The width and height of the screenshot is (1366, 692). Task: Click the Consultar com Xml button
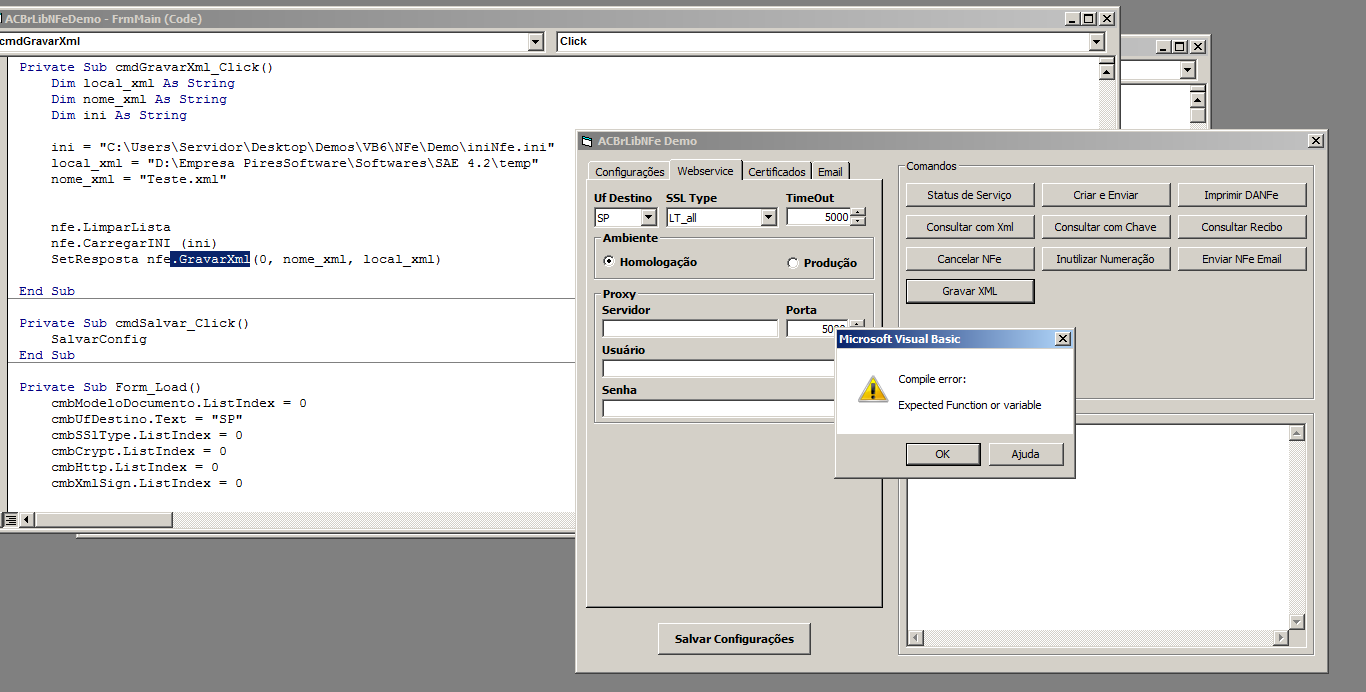969,227
